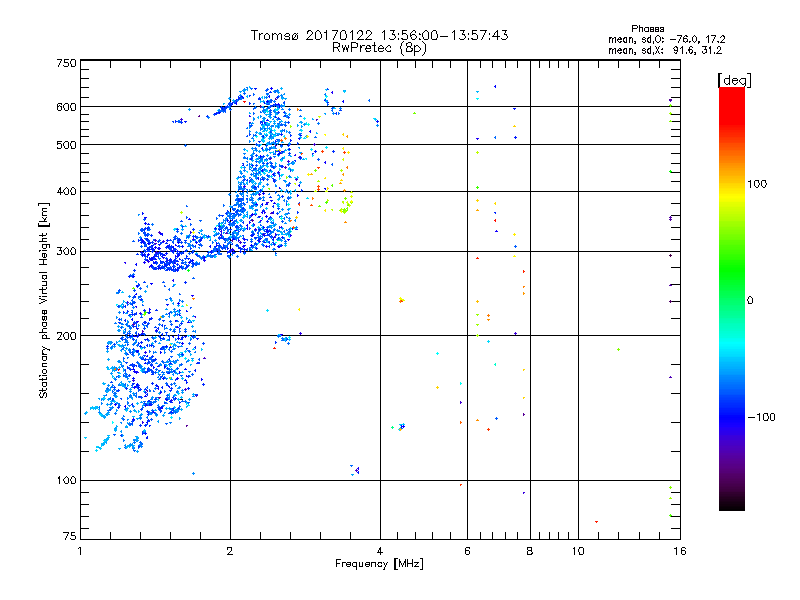Click the y-axis tick label '400'

tap(66, 192)
